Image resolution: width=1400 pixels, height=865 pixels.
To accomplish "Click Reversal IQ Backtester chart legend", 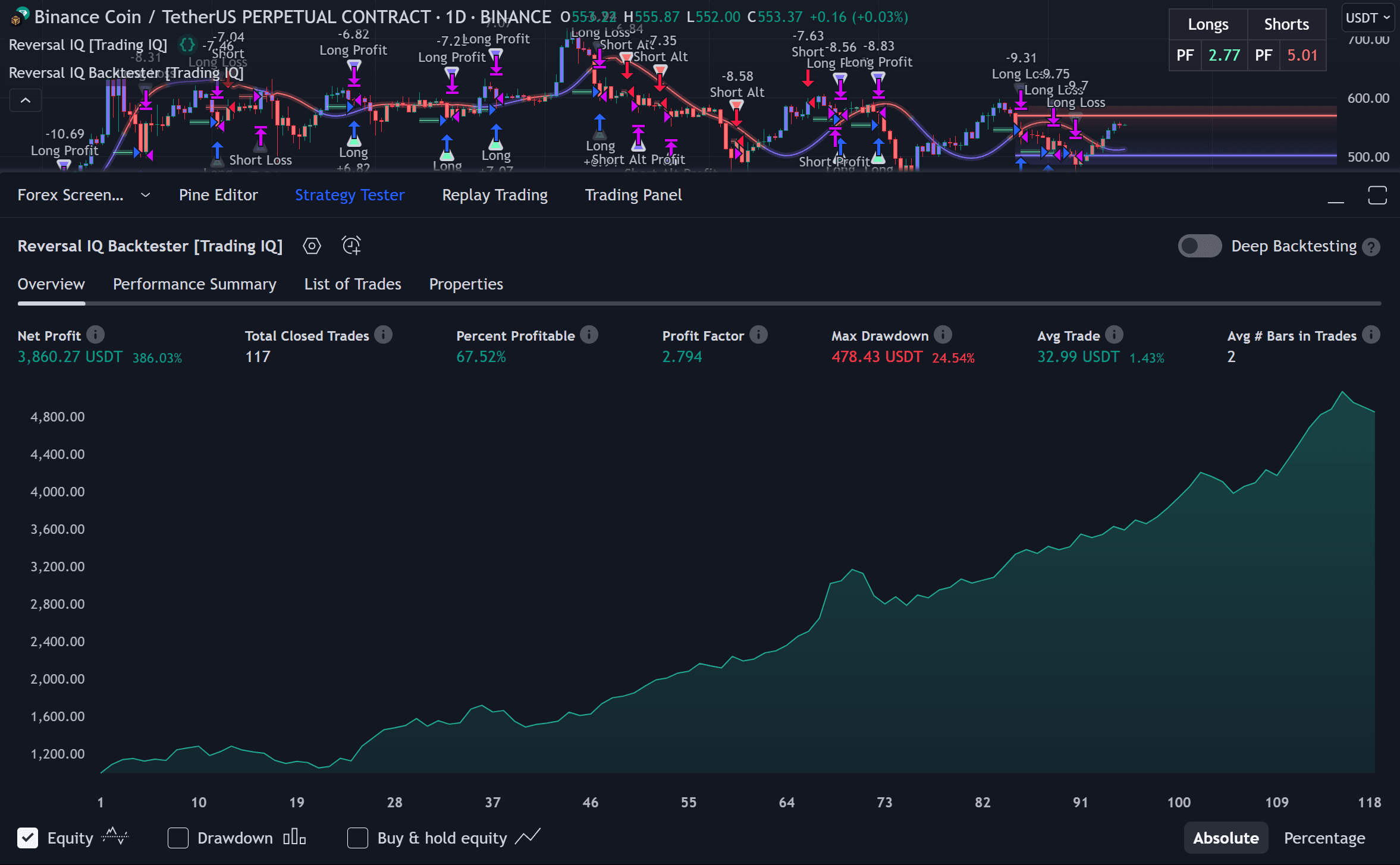I will coord(126,73).
